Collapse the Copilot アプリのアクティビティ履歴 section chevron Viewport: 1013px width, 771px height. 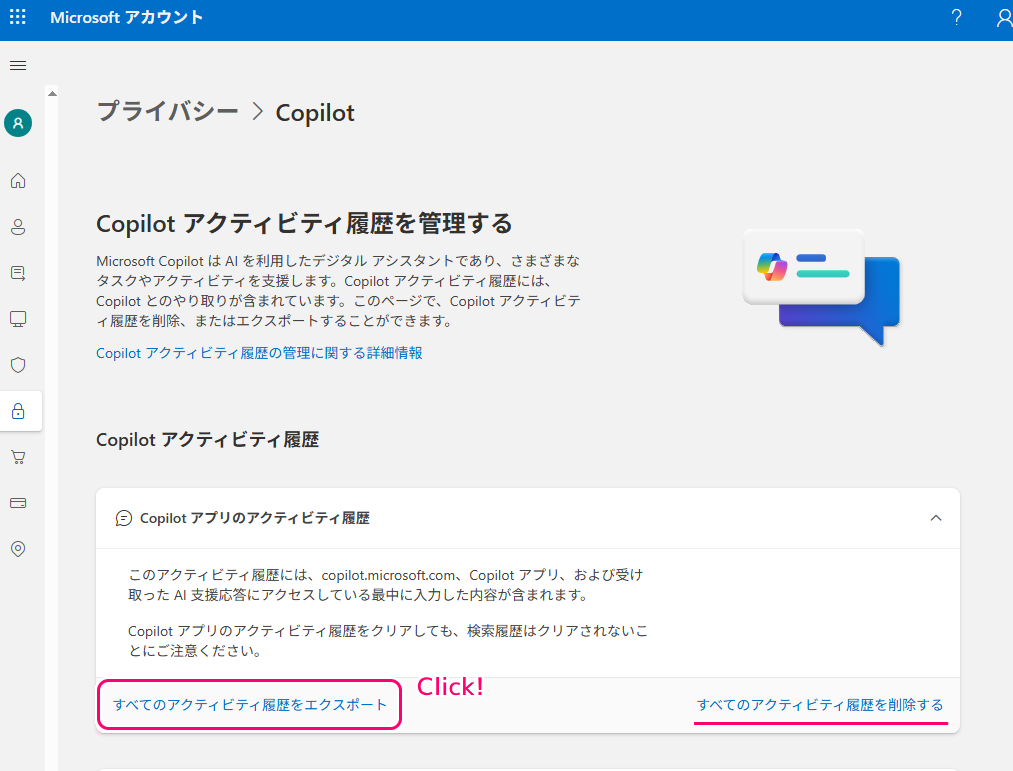click(x=935, y=518)
